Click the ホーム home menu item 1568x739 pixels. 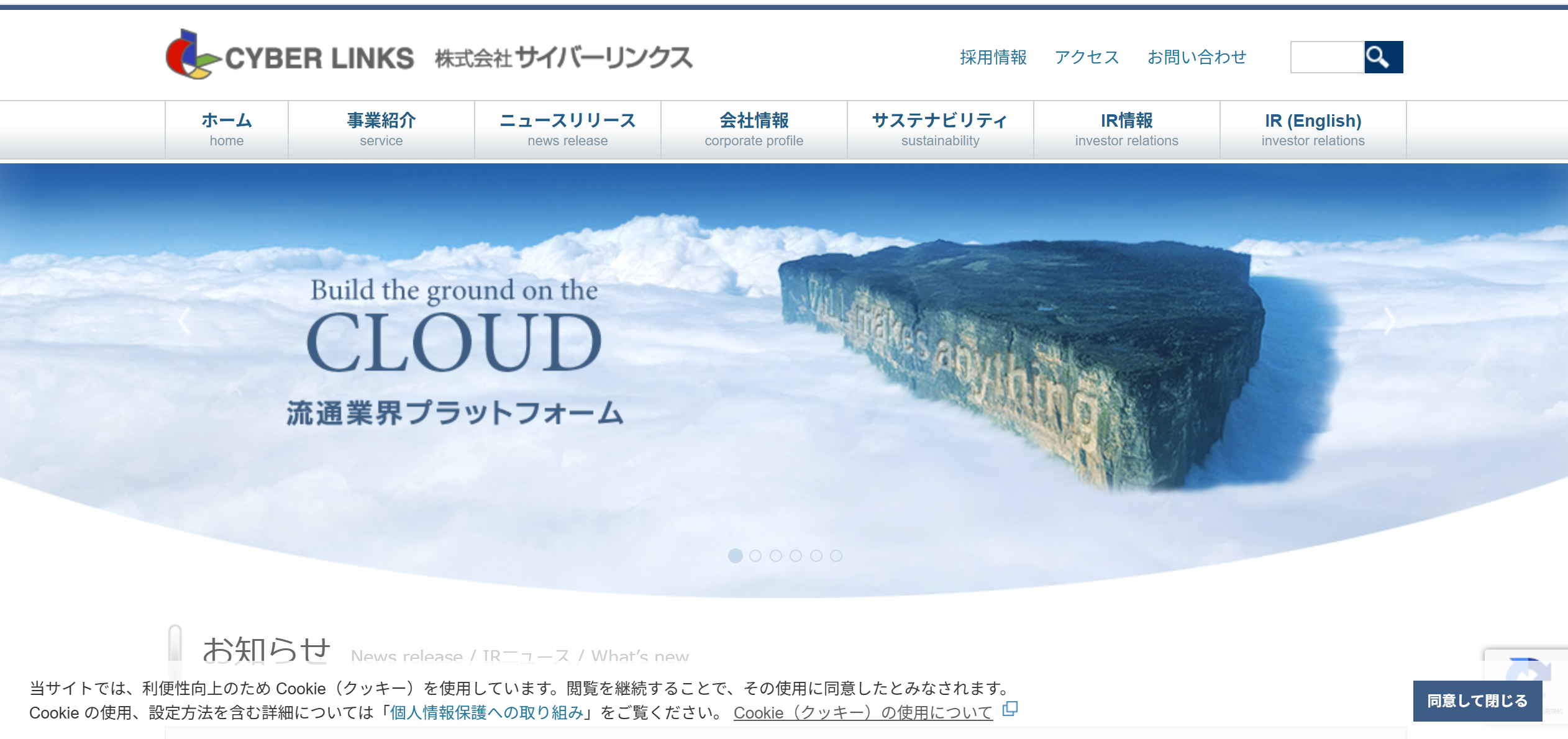(x=227, y=129)
